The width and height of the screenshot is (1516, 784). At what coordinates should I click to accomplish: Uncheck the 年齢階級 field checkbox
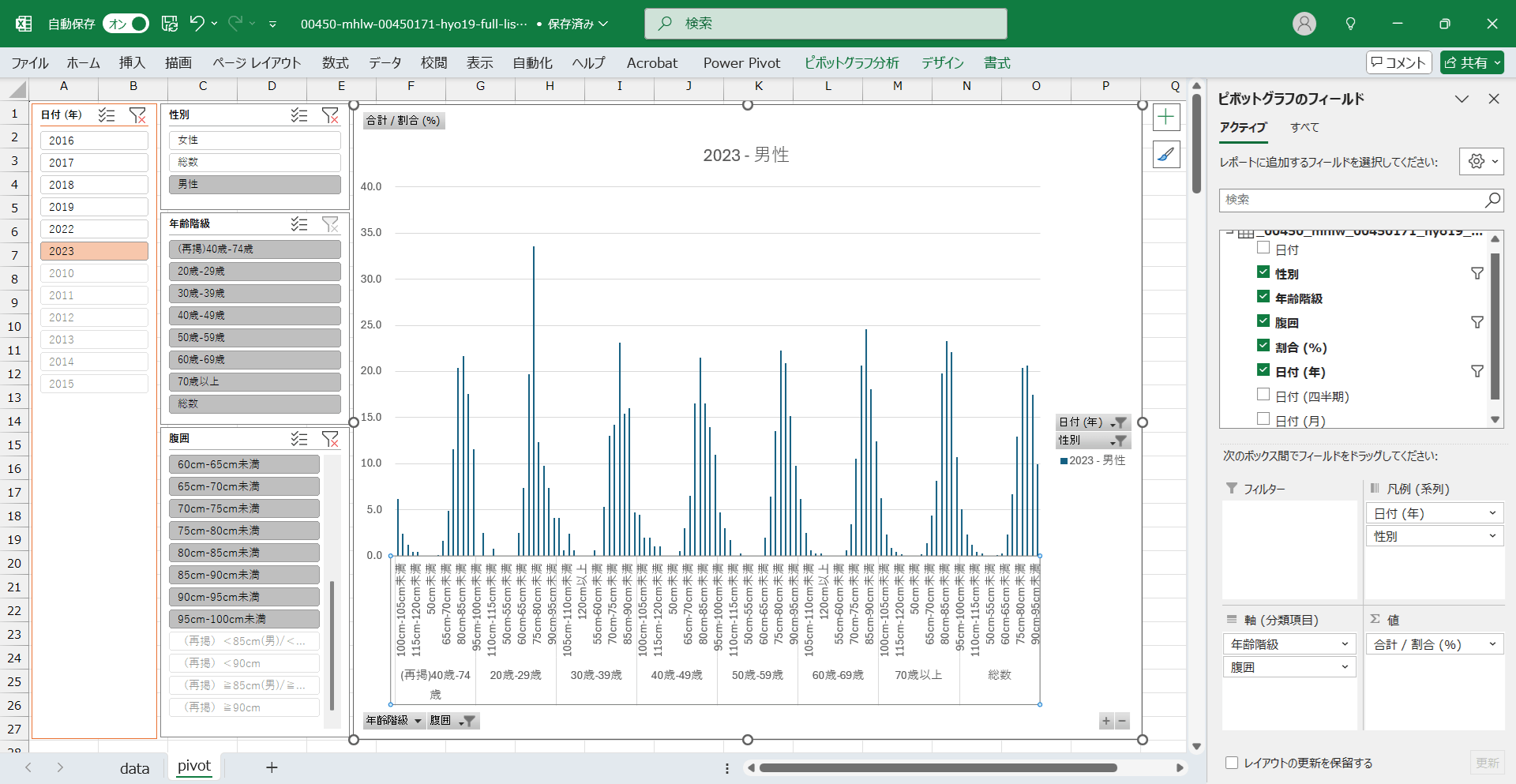click(1263, 297)
